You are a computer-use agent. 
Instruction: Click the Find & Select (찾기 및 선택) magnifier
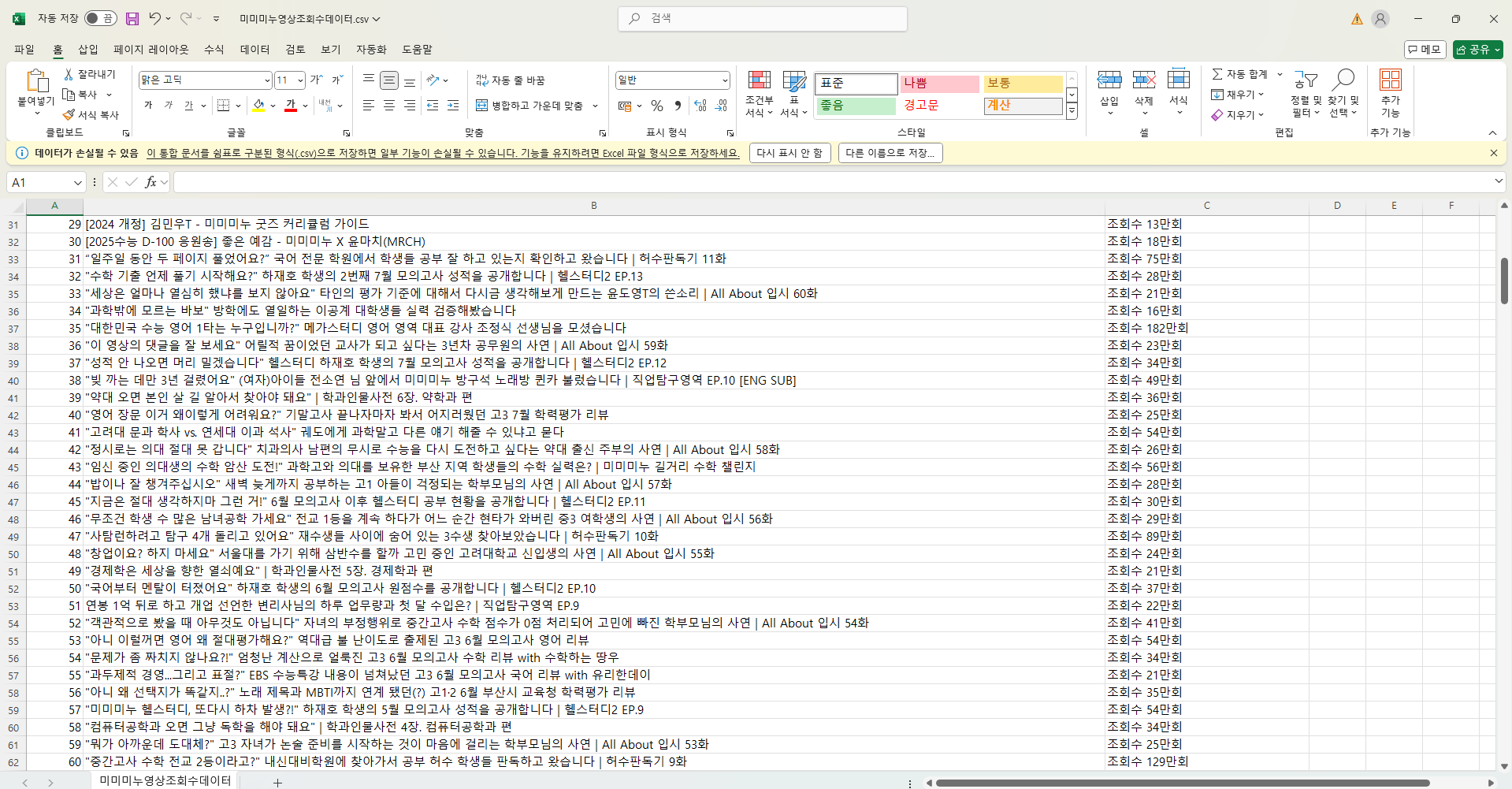coord(1343,81)
